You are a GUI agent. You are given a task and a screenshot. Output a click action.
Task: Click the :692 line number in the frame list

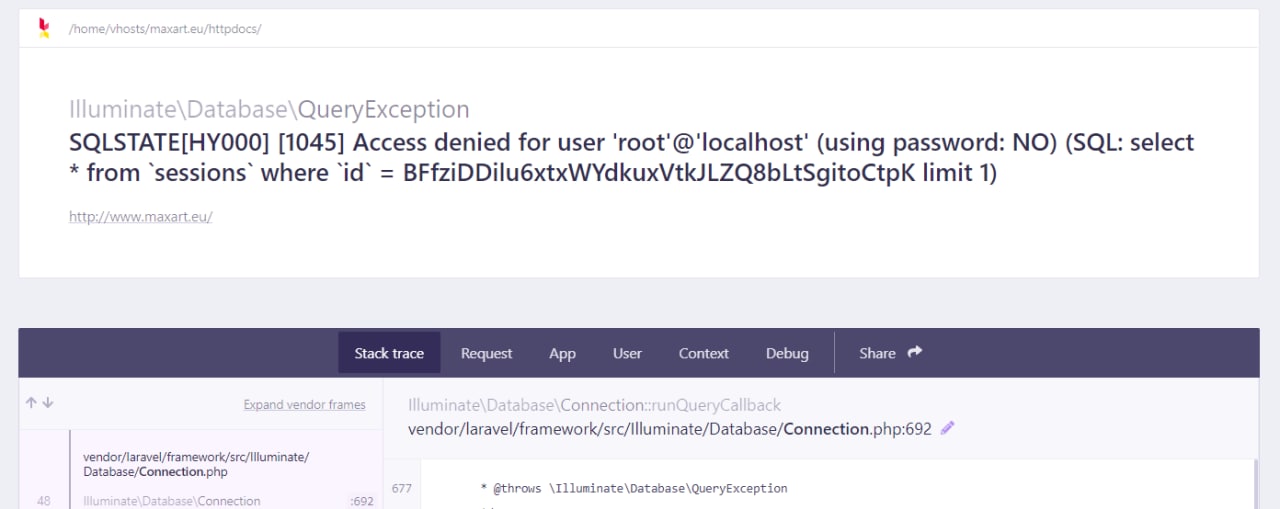pyautogui.click(x=361, y=501)
